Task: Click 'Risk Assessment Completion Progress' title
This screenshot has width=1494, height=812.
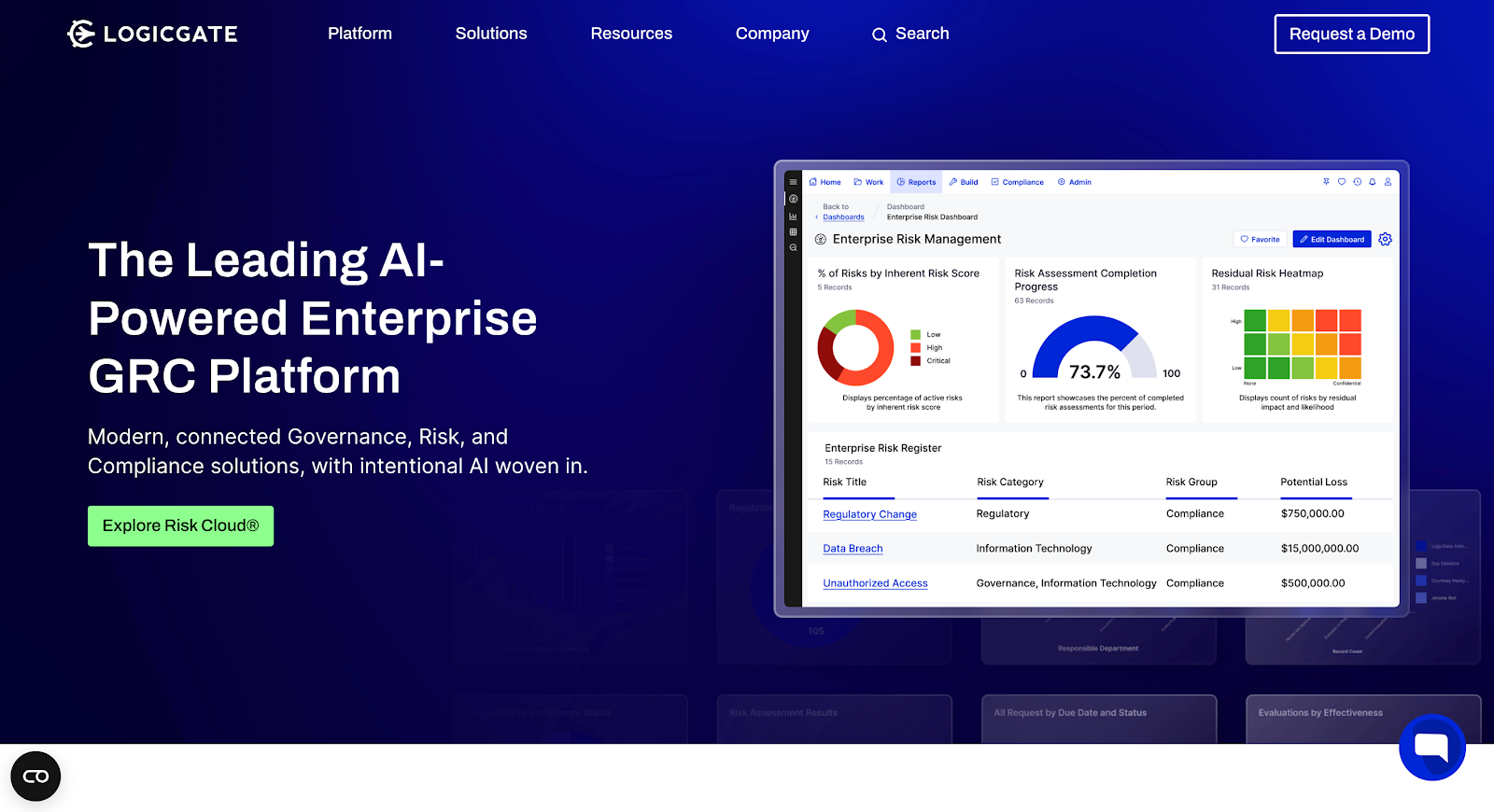Action: click(x=1085, y=280)
